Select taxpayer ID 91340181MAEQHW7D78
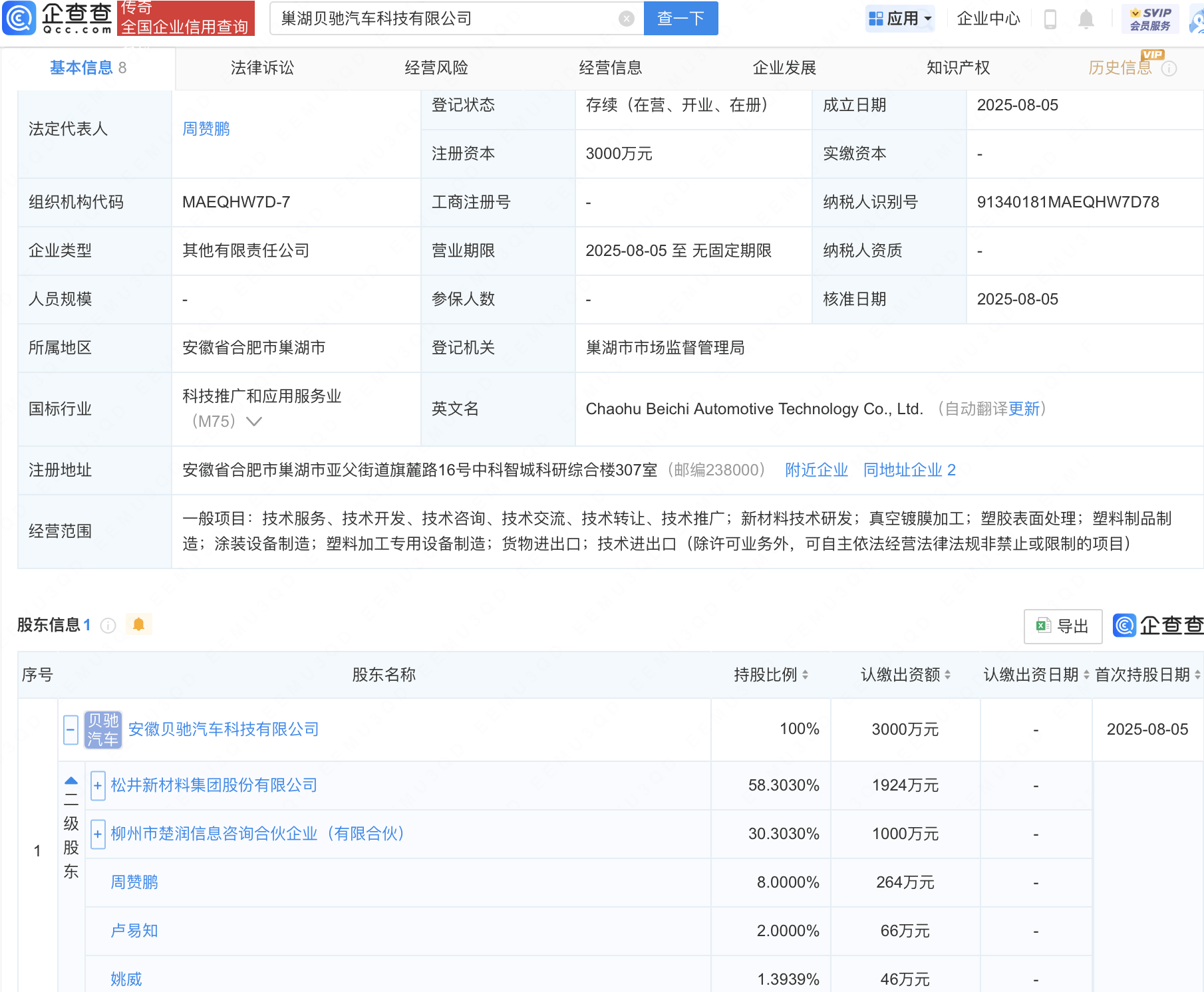 (1068, 202)
